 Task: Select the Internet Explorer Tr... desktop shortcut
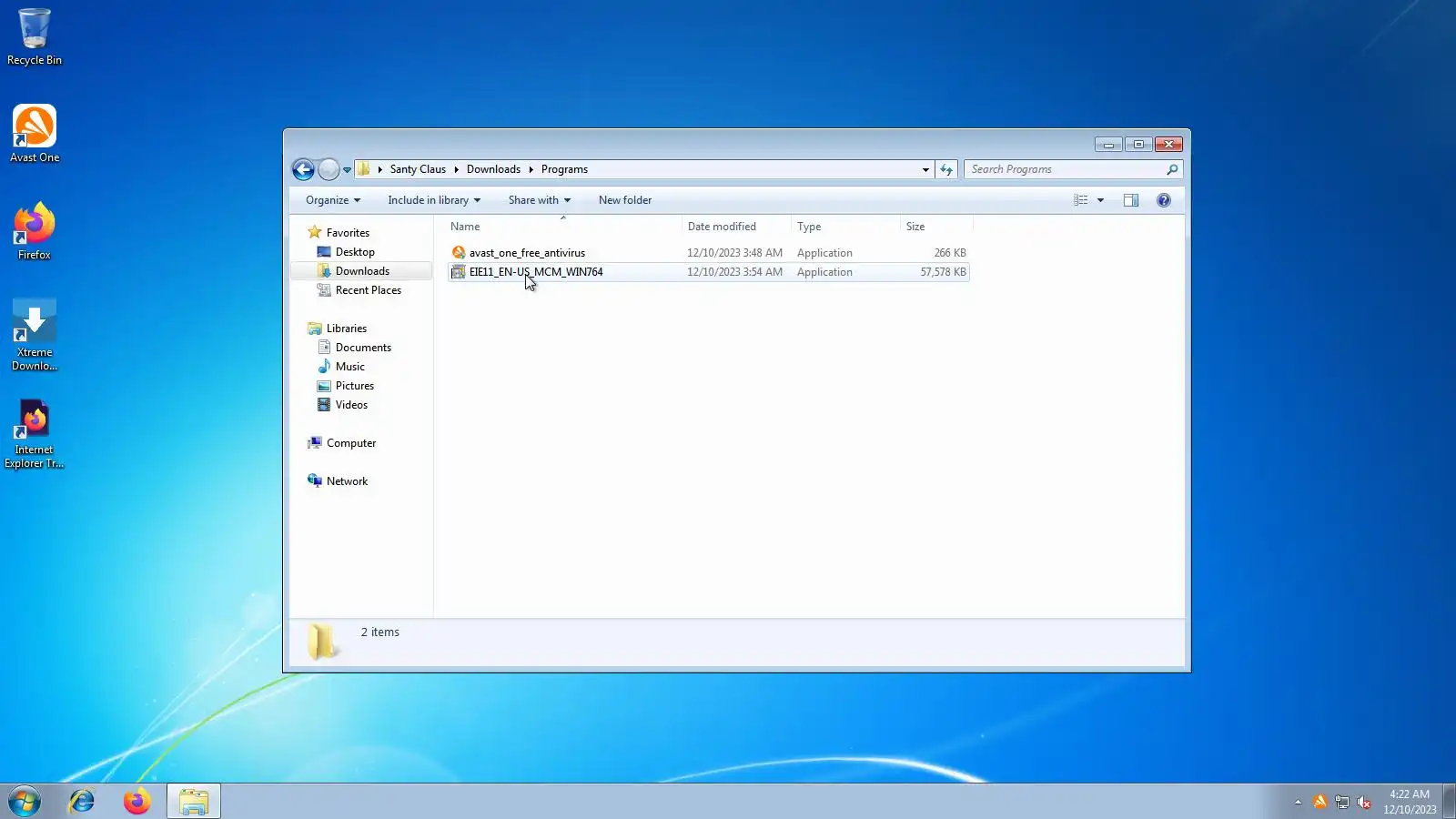(35, 433)
